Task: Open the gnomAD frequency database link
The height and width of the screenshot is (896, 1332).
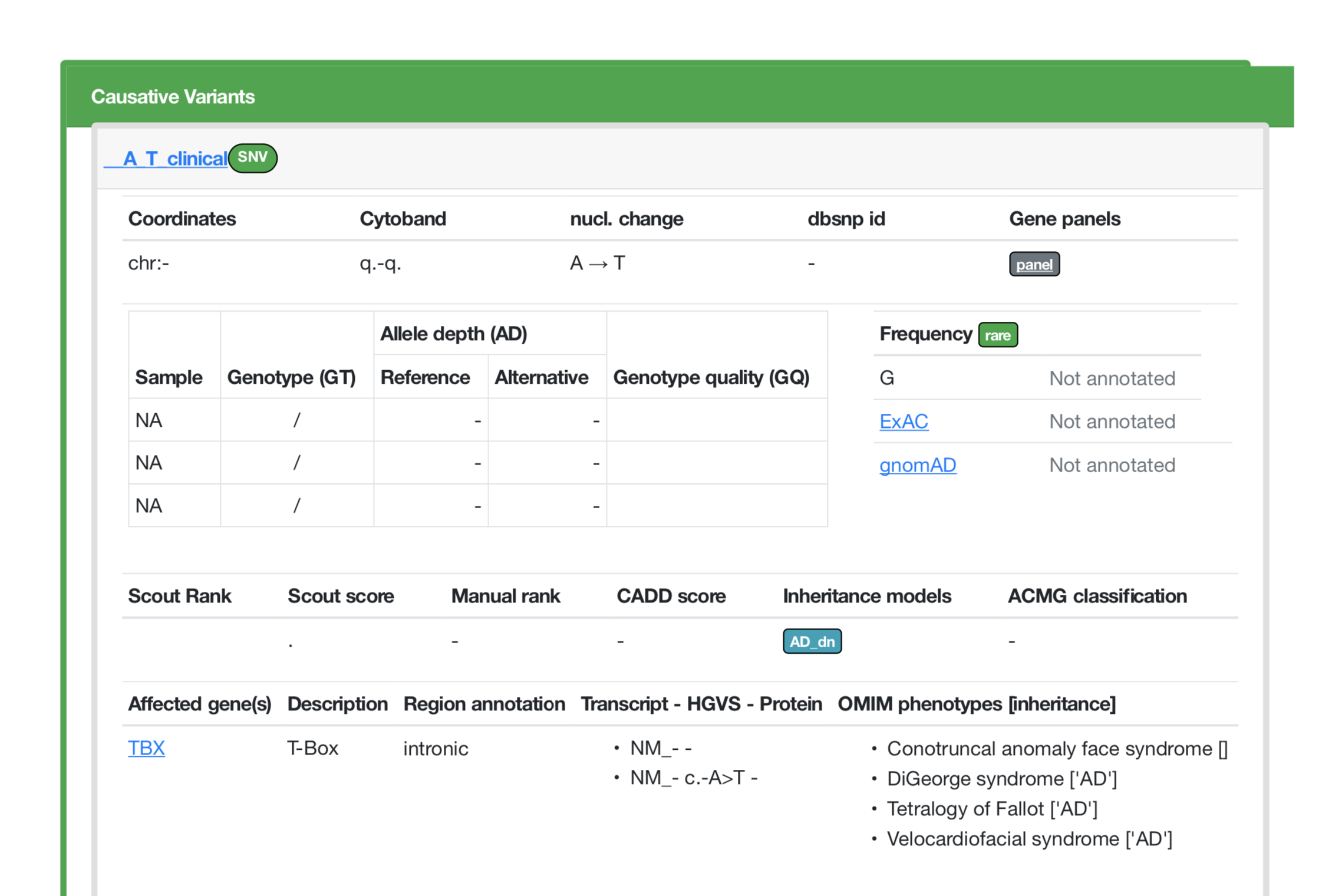Action: 918,465
